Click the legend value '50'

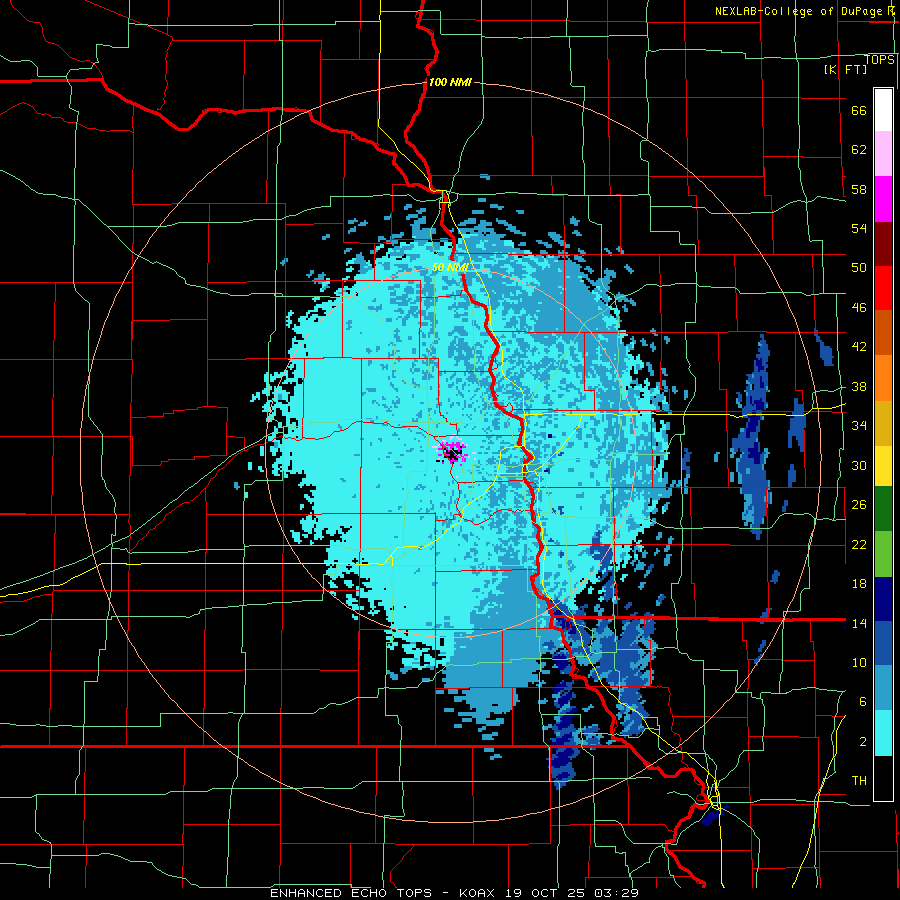point(859,267)
